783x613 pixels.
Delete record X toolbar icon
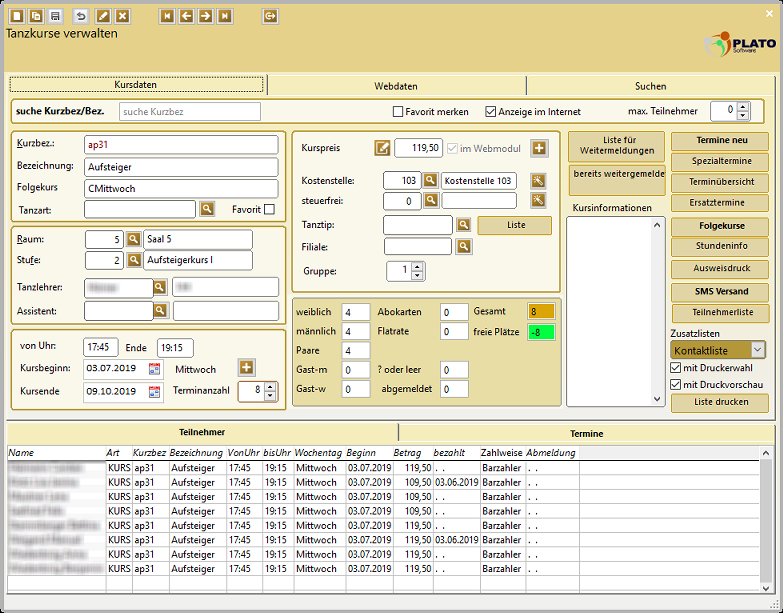pos(122,16)
